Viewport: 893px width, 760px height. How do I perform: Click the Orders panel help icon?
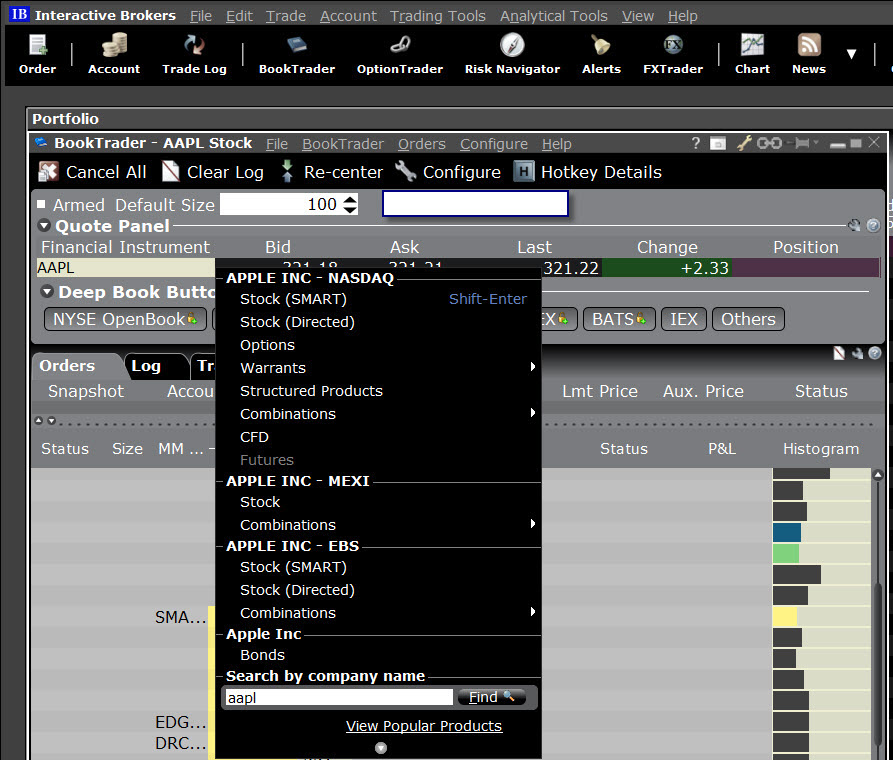click(875, 353)
